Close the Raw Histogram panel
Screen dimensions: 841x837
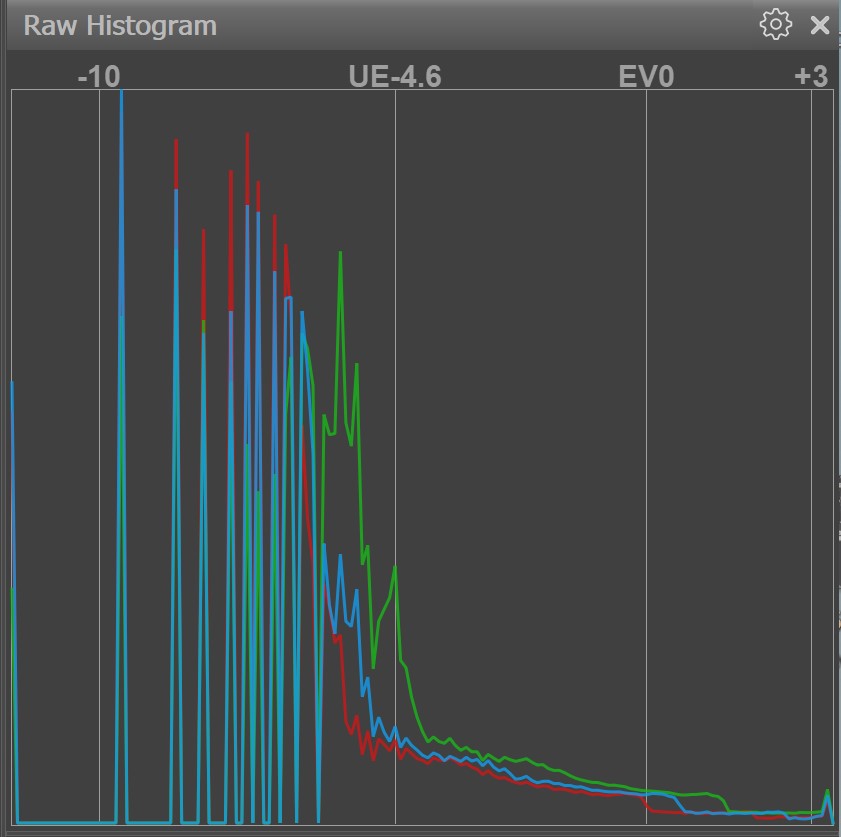[820, 25]
